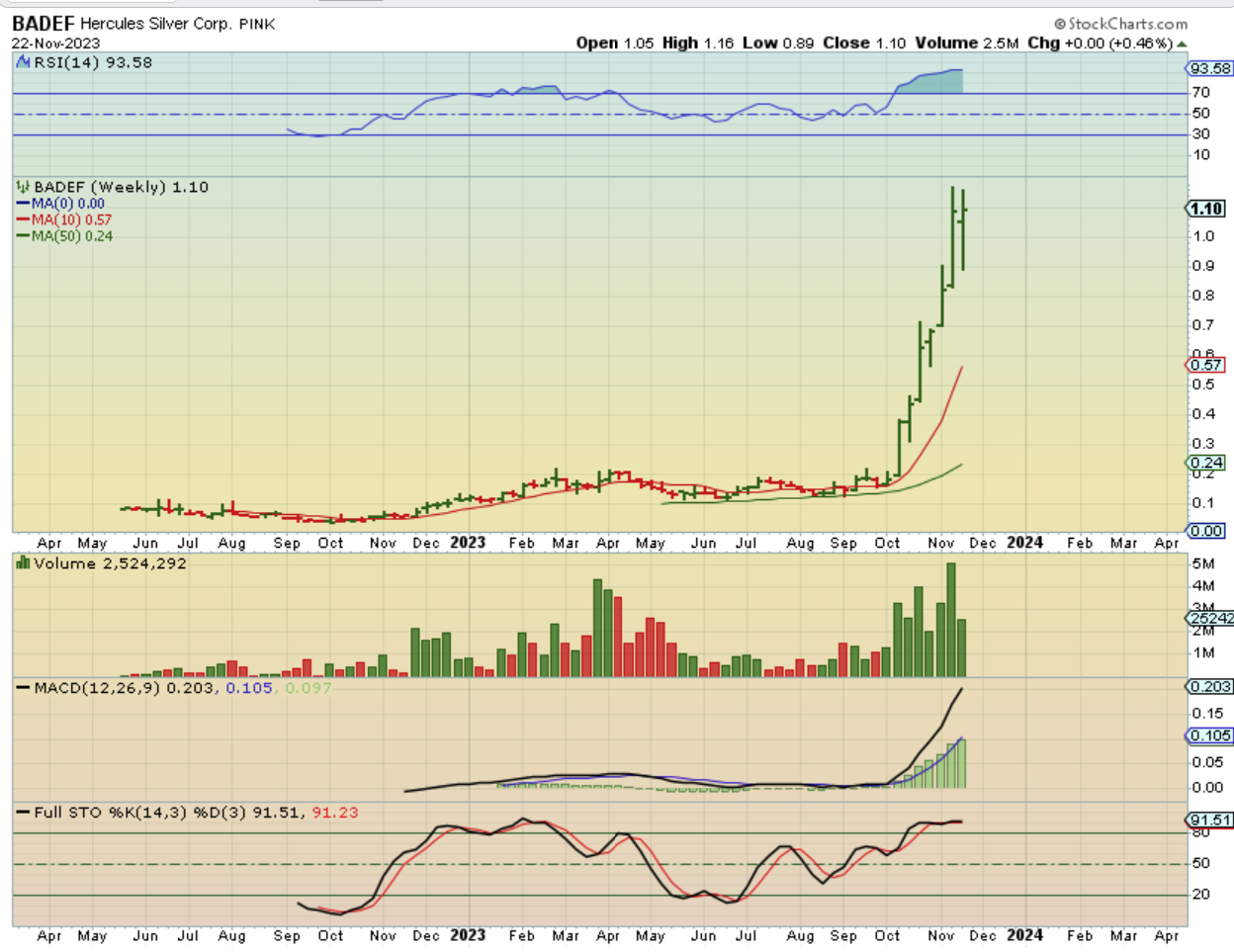Click the BADEF (Weekly) 1.10 legend label
The width and height of the screenshot is (1234, 952).
(122, 187)
